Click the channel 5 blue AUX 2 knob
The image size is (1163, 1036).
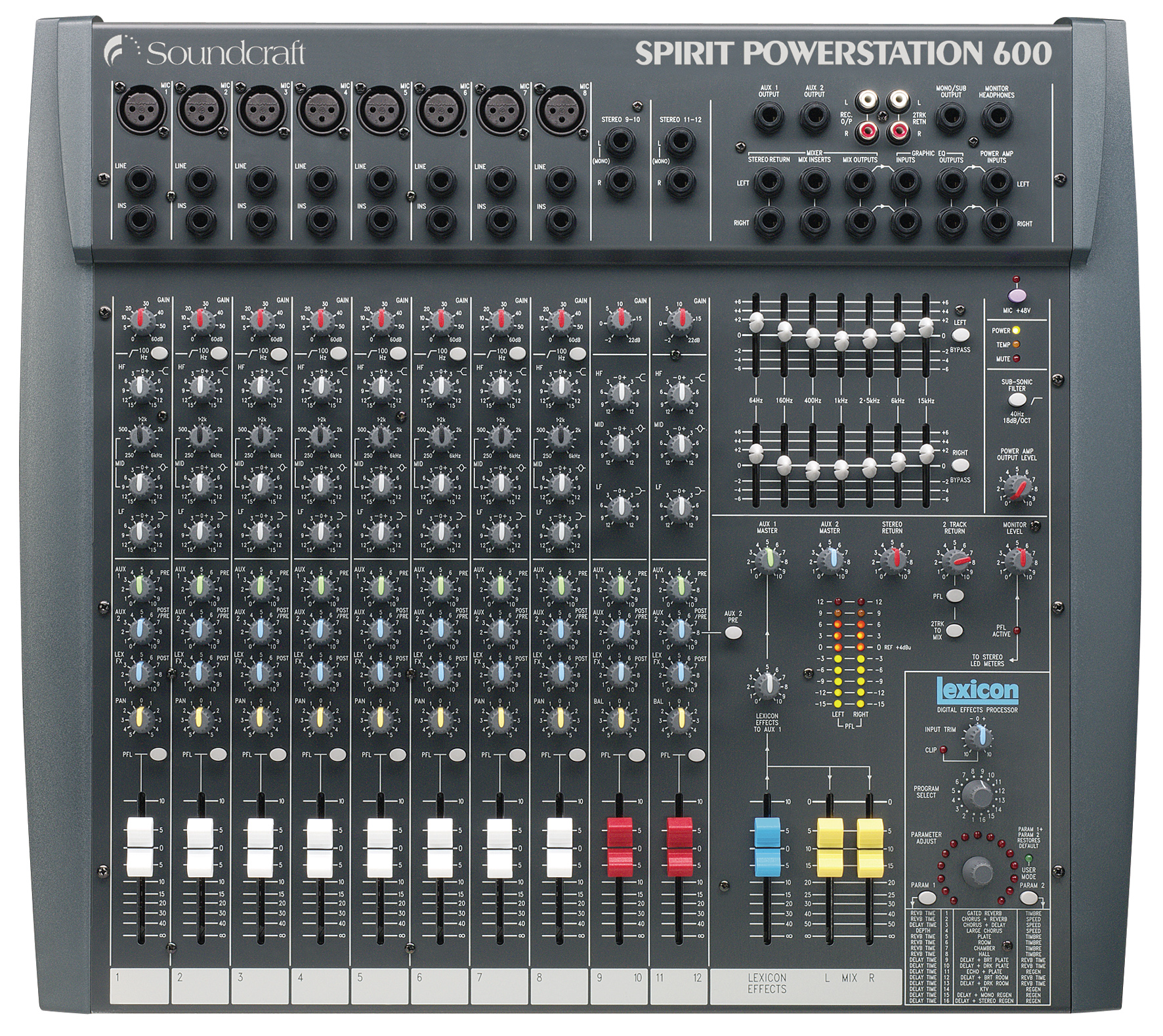380,629
